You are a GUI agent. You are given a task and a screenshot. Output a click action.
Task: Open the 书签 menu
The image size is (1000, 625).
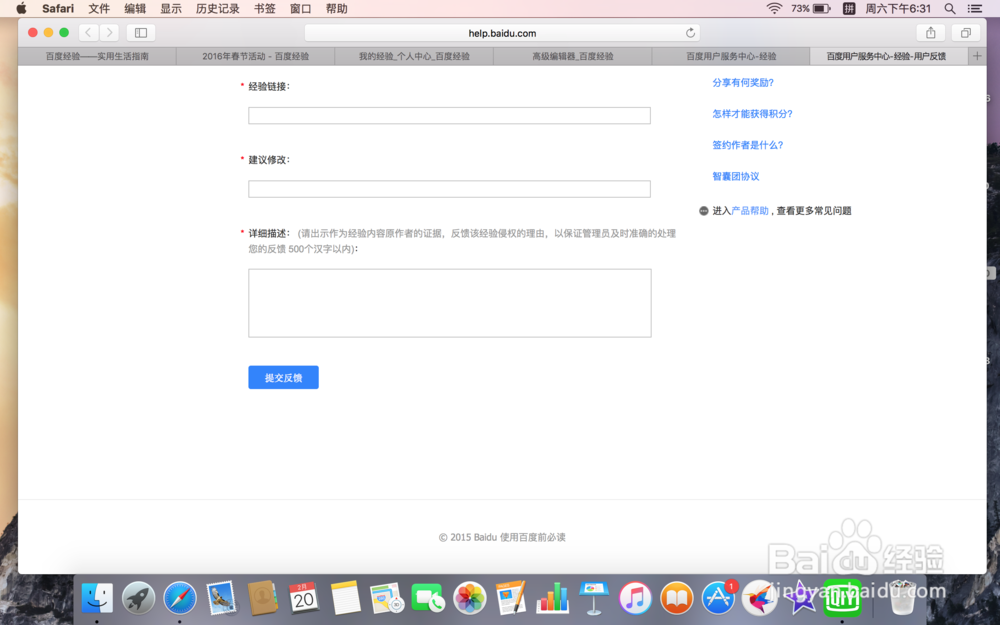[x=263, y=8]
